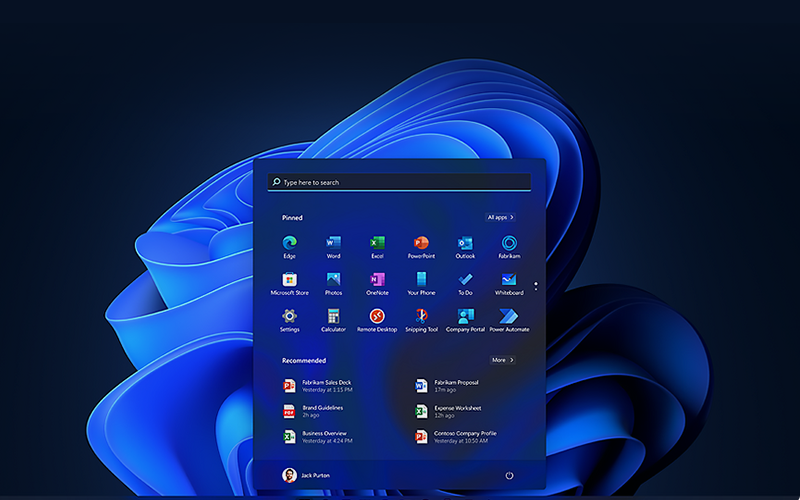Open the Your Phone app
Viewport: 800px width, 500px height.
[421, 280]
